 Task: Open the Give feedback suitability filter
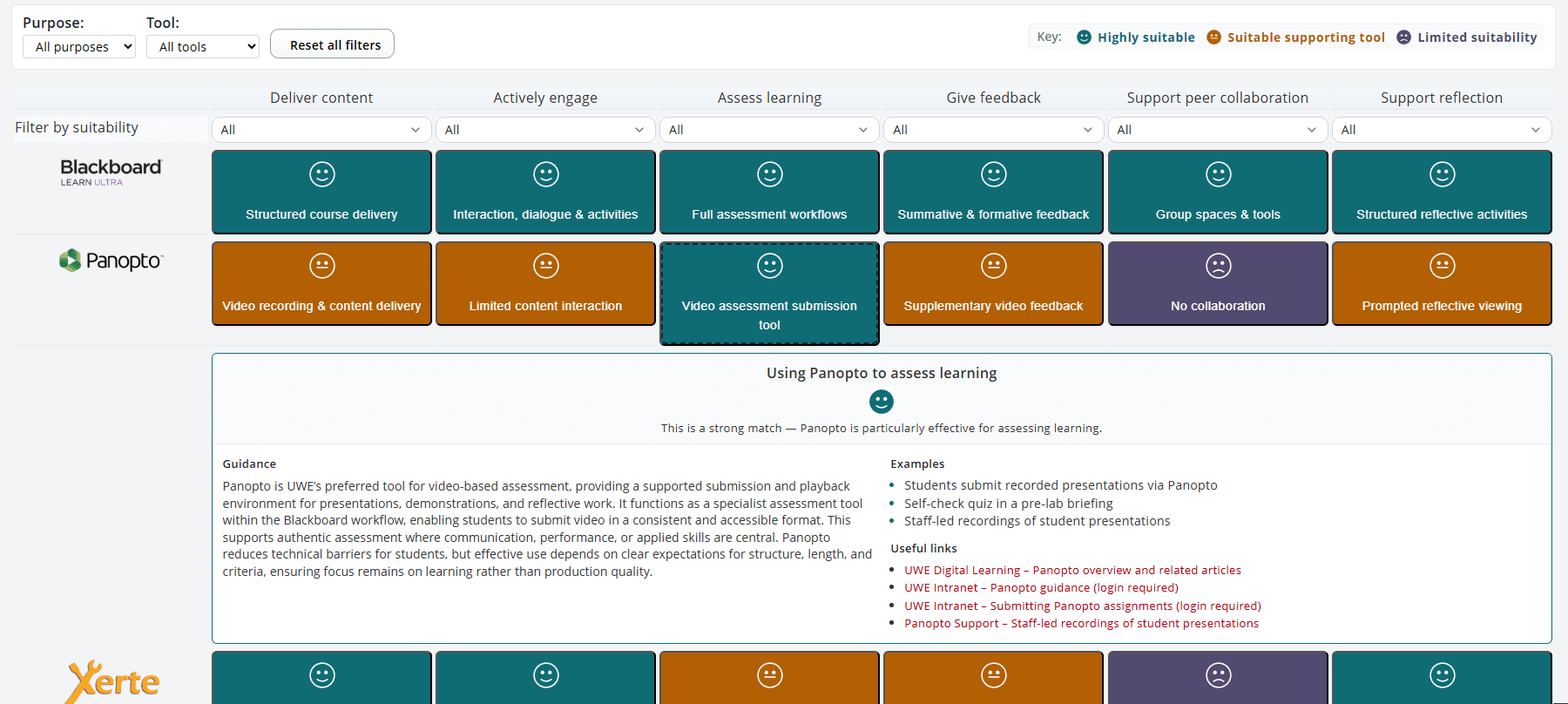coord(993,130)
